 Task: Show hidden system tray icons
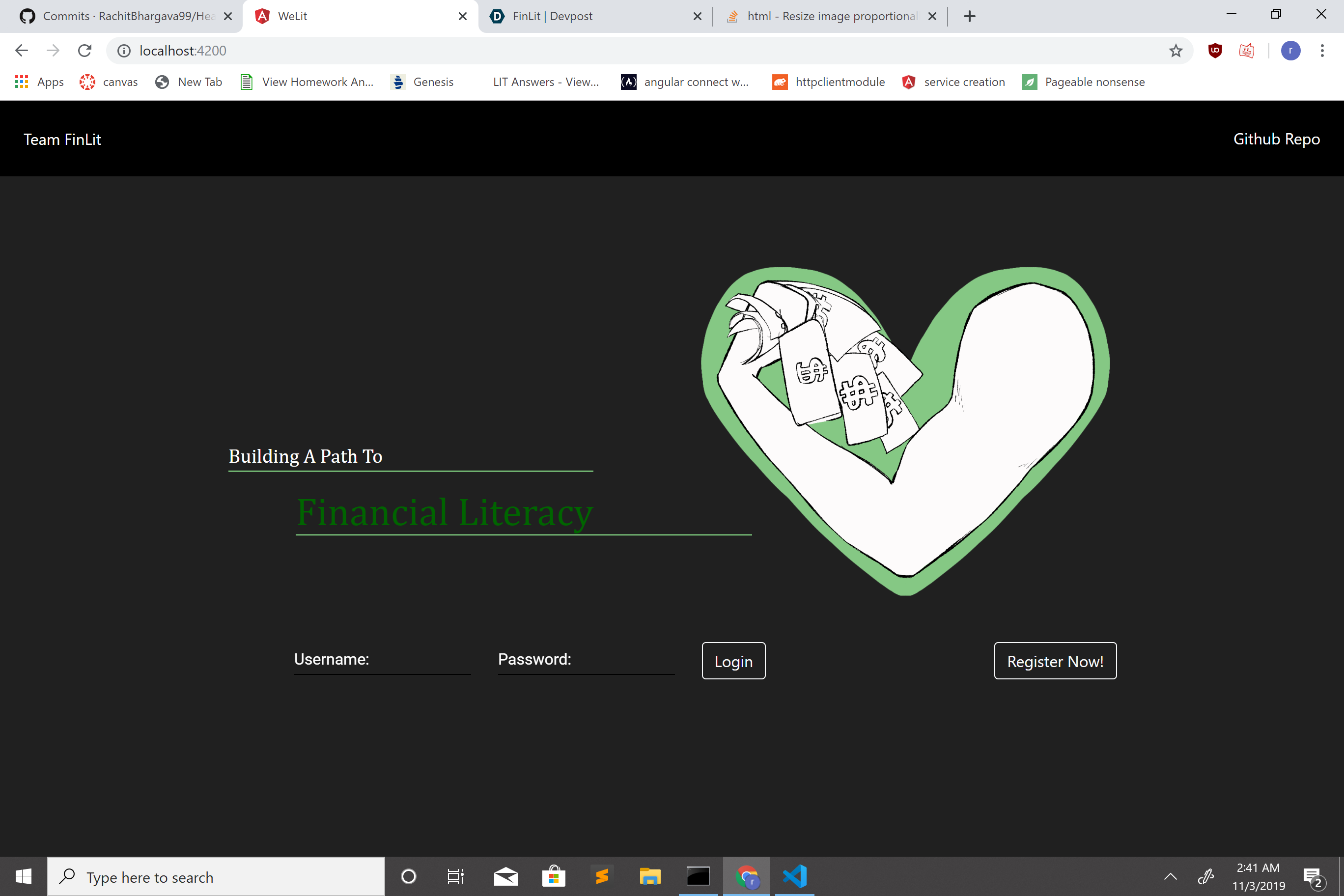click(1170, 876)
